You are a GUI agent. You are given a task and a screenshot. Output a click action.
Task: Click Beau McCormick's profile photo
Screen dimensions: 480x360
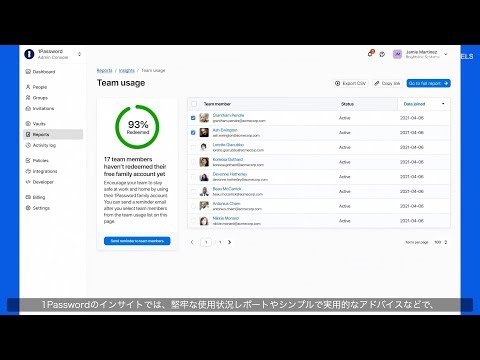[204, 191]
